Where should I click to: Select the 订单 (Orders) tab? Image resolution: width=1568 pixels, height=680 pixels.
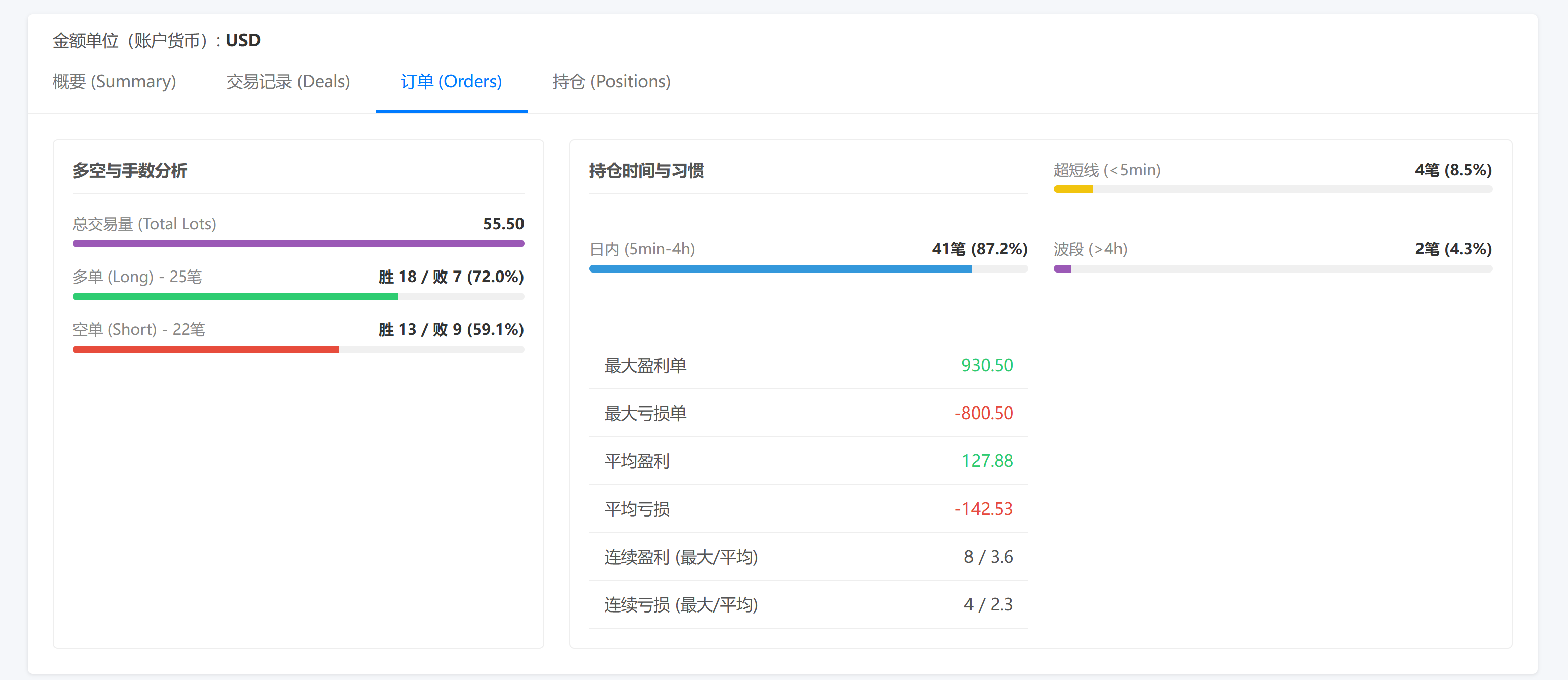tap(451, 81)
